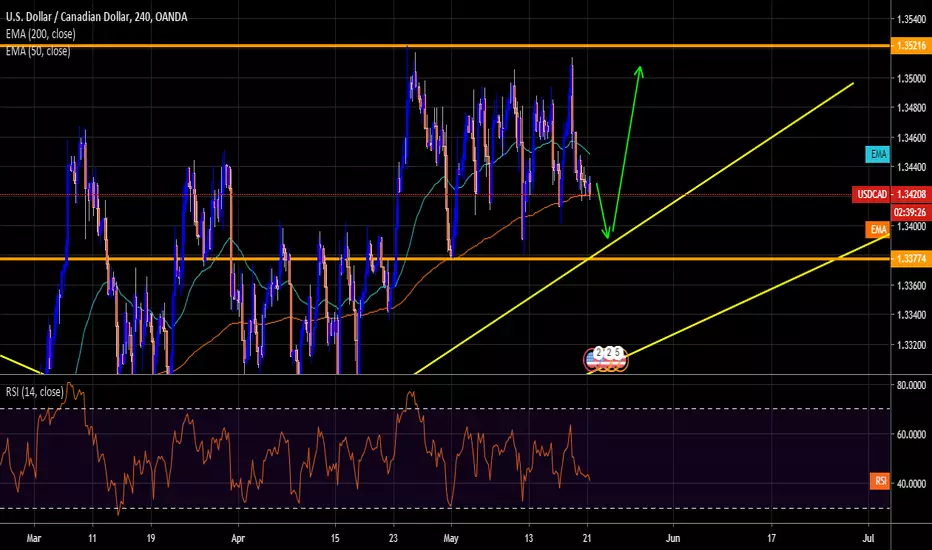Viewport: 932px width, 550px height.
Task: Click the 1.33400 price axis value
Action: tap(911, 315)
